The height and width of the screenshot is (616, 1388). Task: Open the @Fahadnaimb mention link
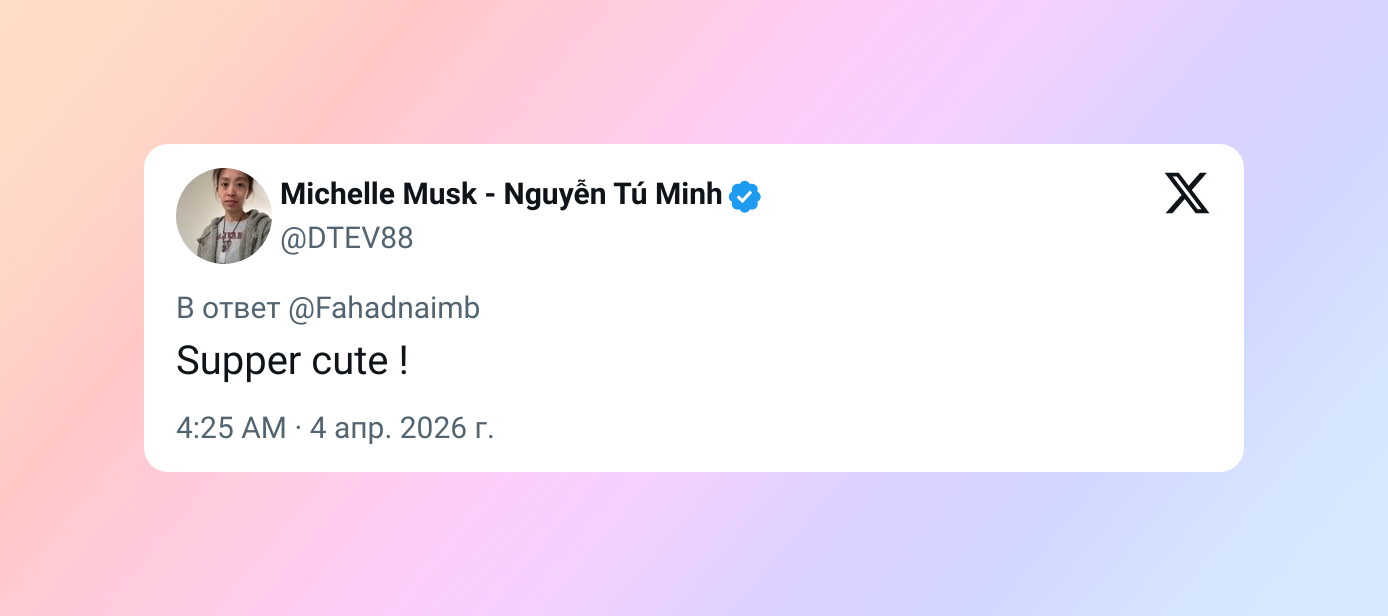tap(384, 309)
